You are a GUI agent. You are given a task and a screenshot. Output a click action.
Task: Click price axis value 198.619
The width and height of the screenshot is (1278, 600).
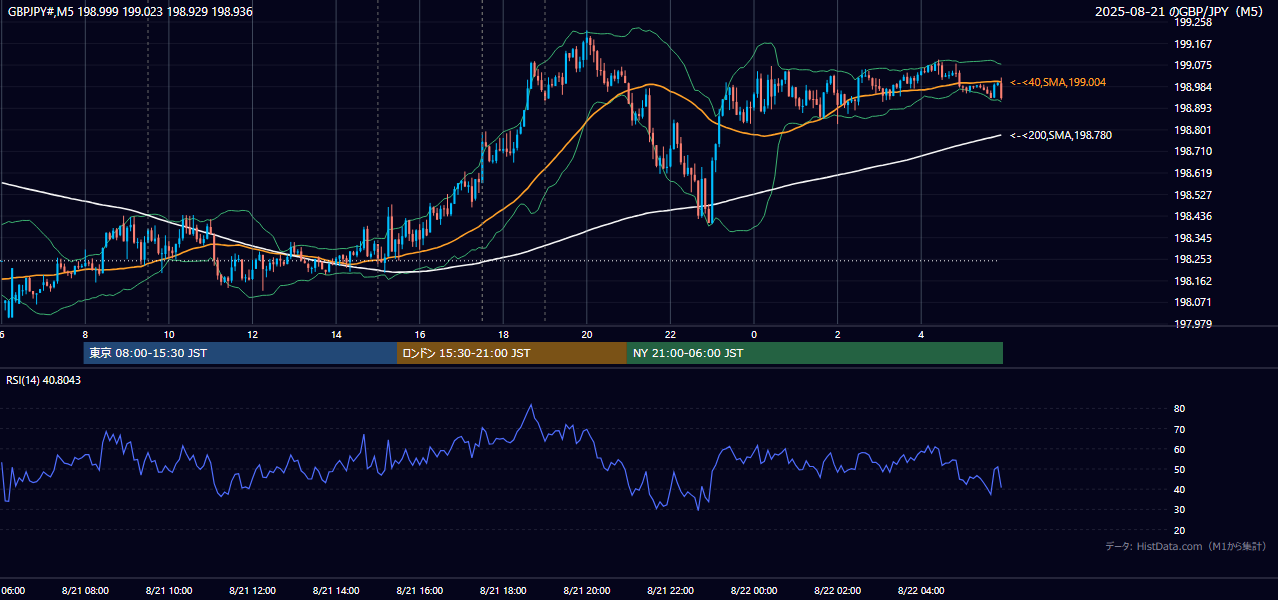tap(1193, 173)
